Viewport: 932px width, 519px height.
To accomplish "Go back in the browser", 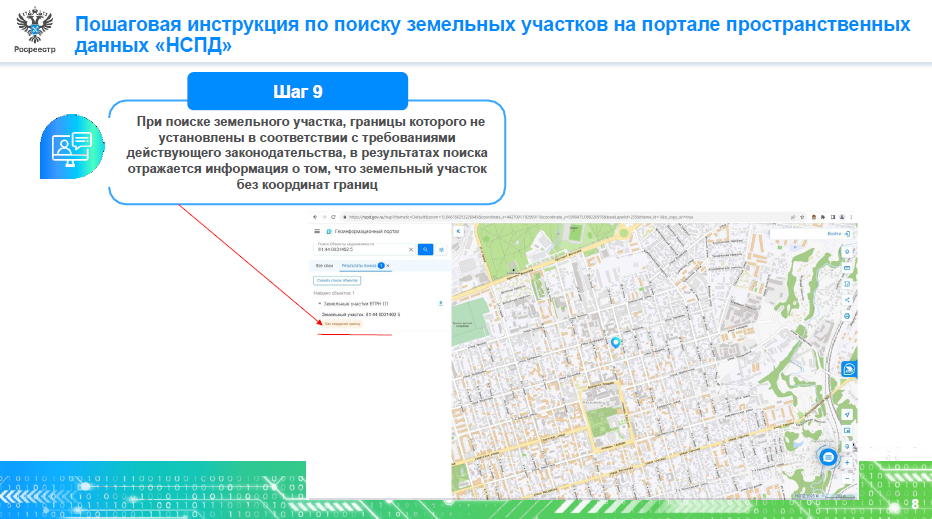I will [315, 217].
